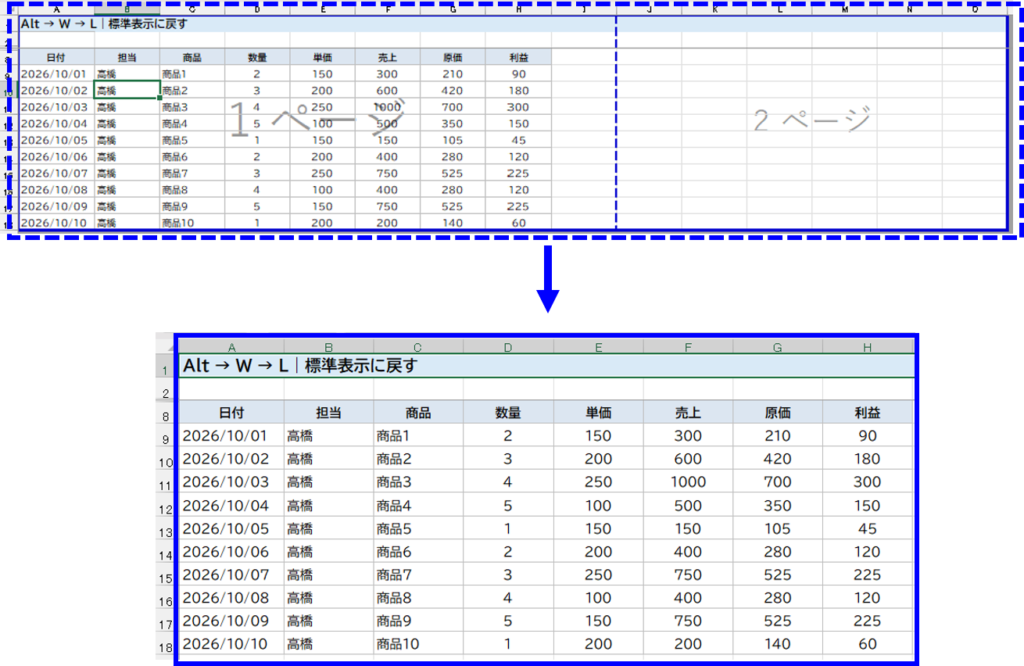Click the 日付 header in page break preview
1024x666 pixels.
click(56, 57)
